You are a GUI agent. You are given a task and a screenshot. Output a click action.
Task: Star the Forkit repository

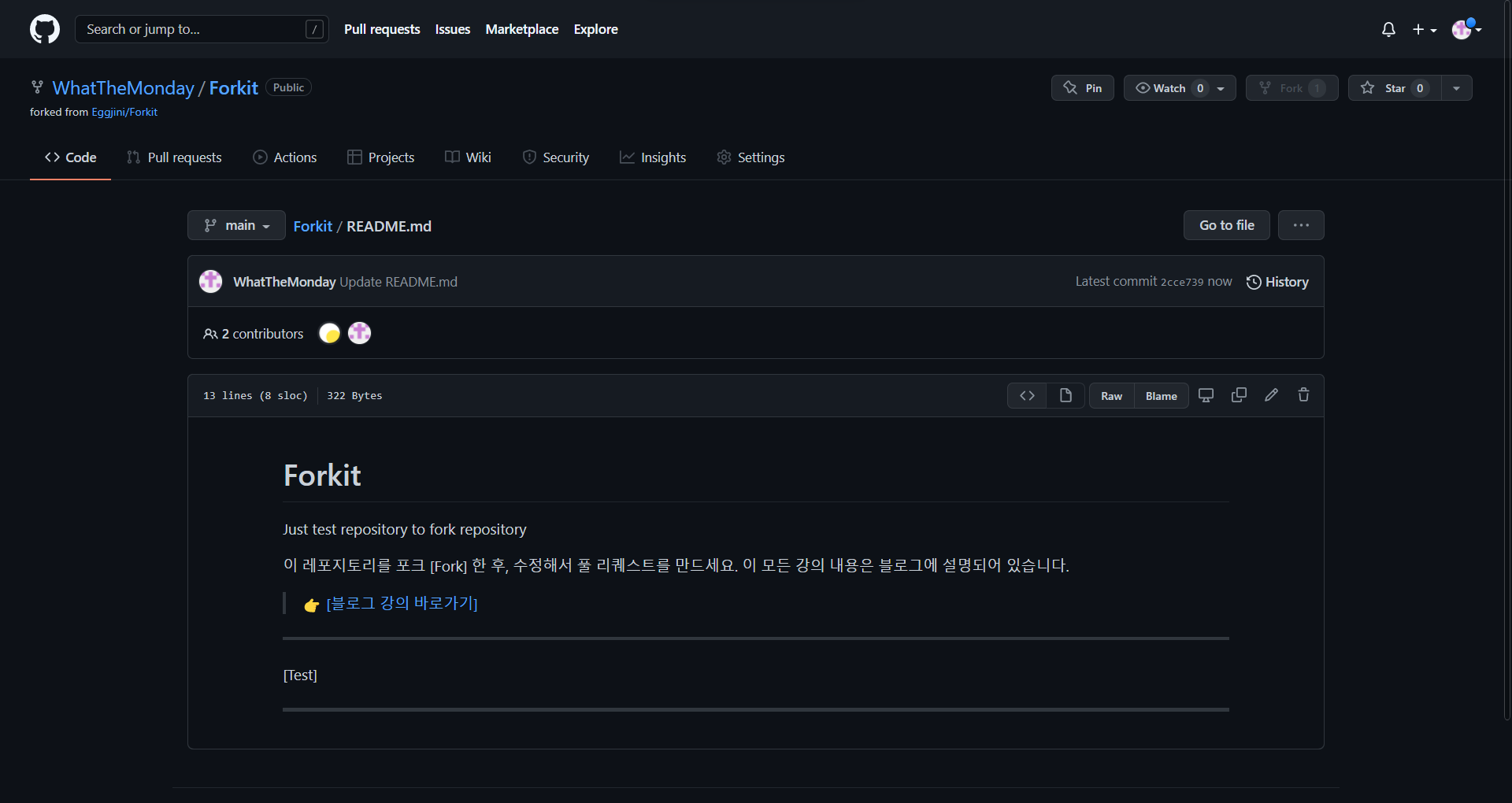(x=1395, y=88)
